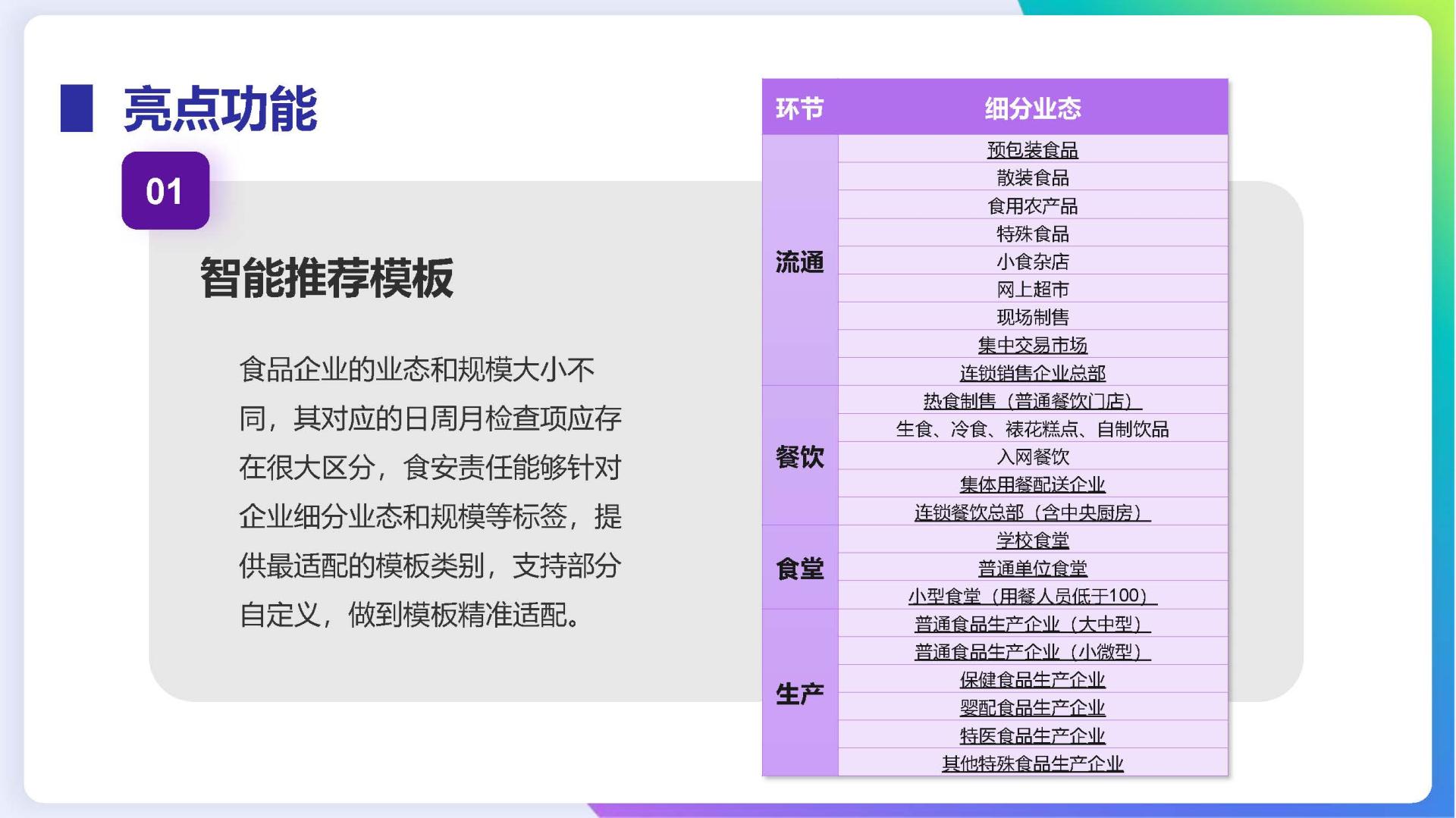Click the 连锁销售企业总部 link
The height and width of the screenshot is (818, 1456).
click(1032, 373)
